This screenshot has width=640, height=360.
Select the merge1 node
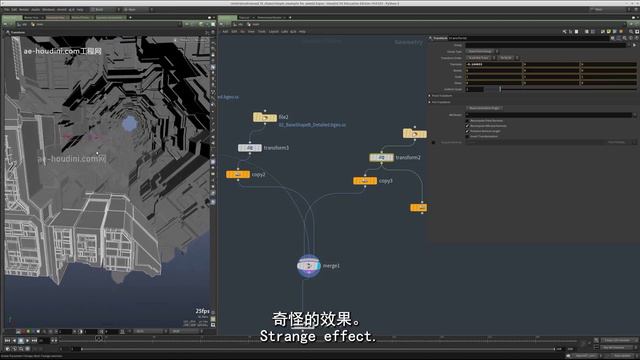tap(309, 266)
